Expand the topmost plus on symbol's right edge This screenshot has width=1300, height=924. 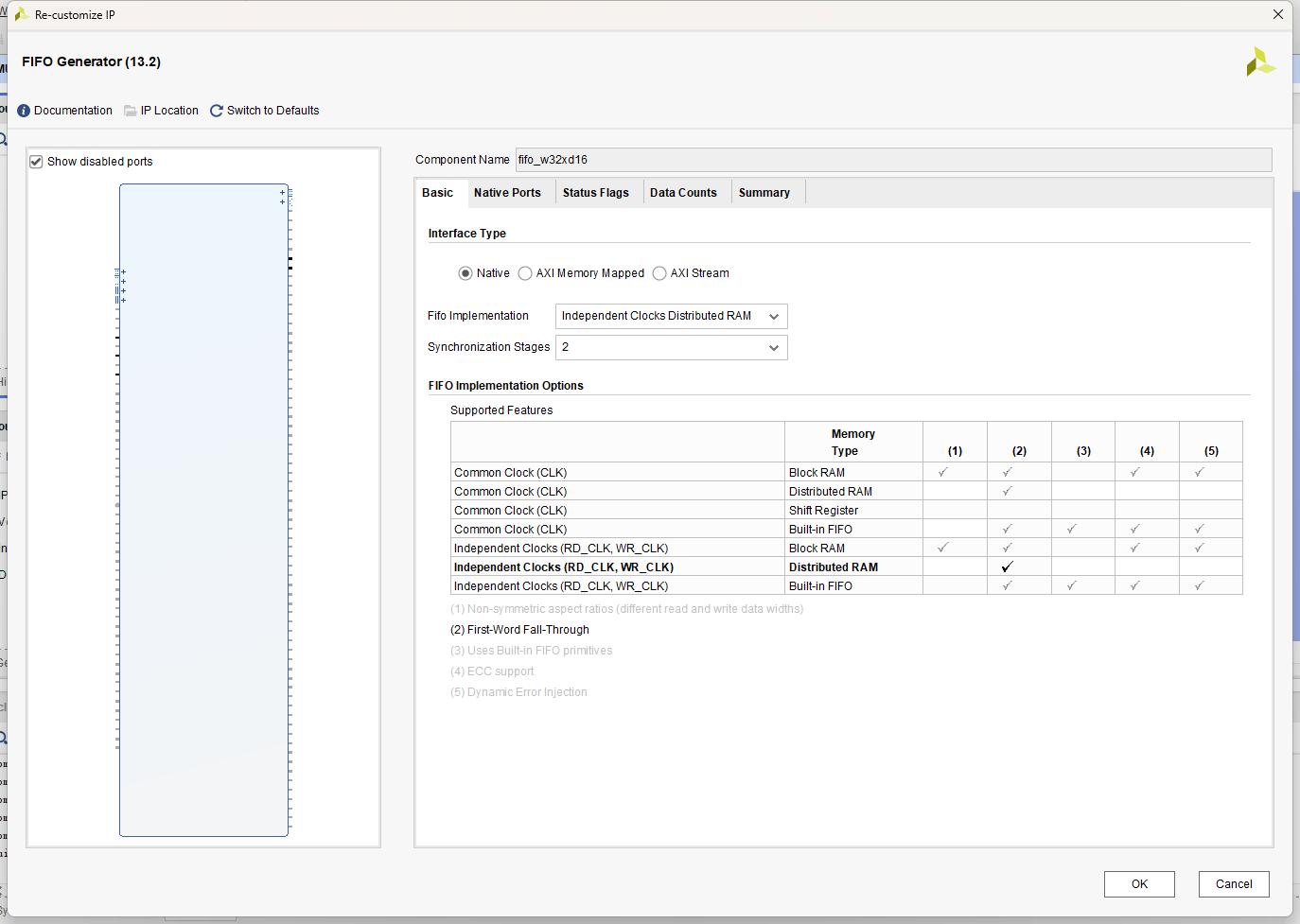pyautogui.click(x=282, y=193)
